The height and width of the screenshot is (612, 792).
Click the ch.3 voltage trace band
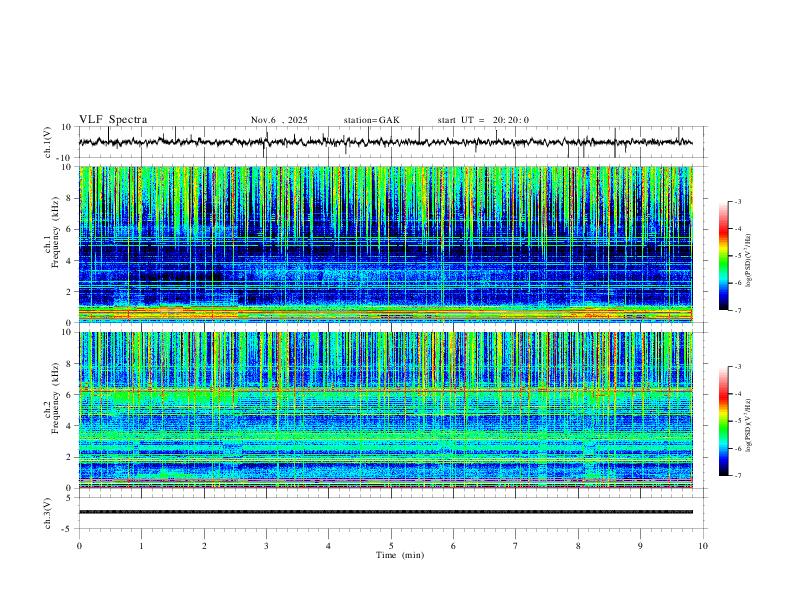(x=386, y=512)
